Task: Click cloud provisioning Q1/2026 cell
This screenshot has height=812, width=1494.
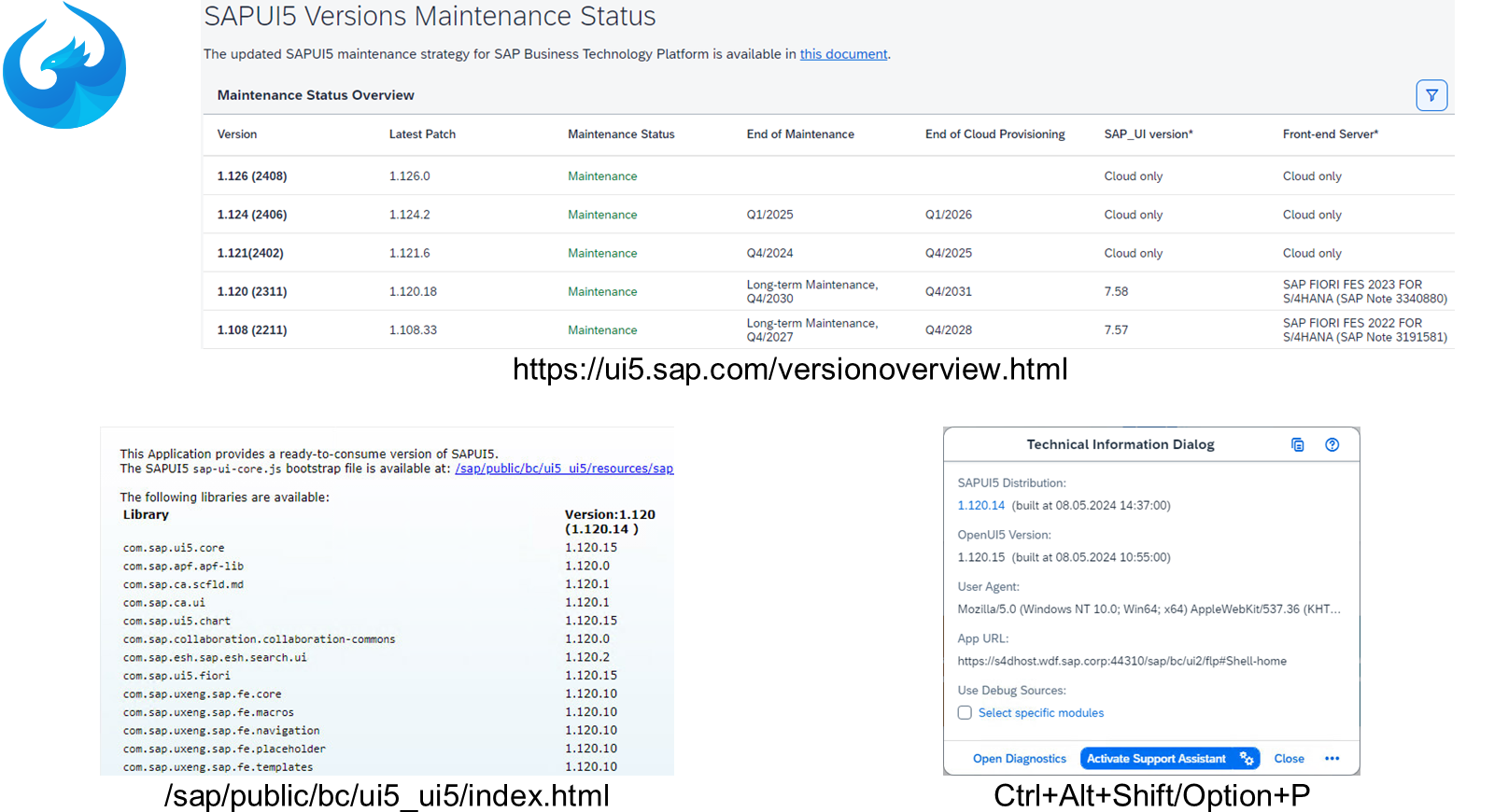Action: pyautogui.click(x=949, y=215)
